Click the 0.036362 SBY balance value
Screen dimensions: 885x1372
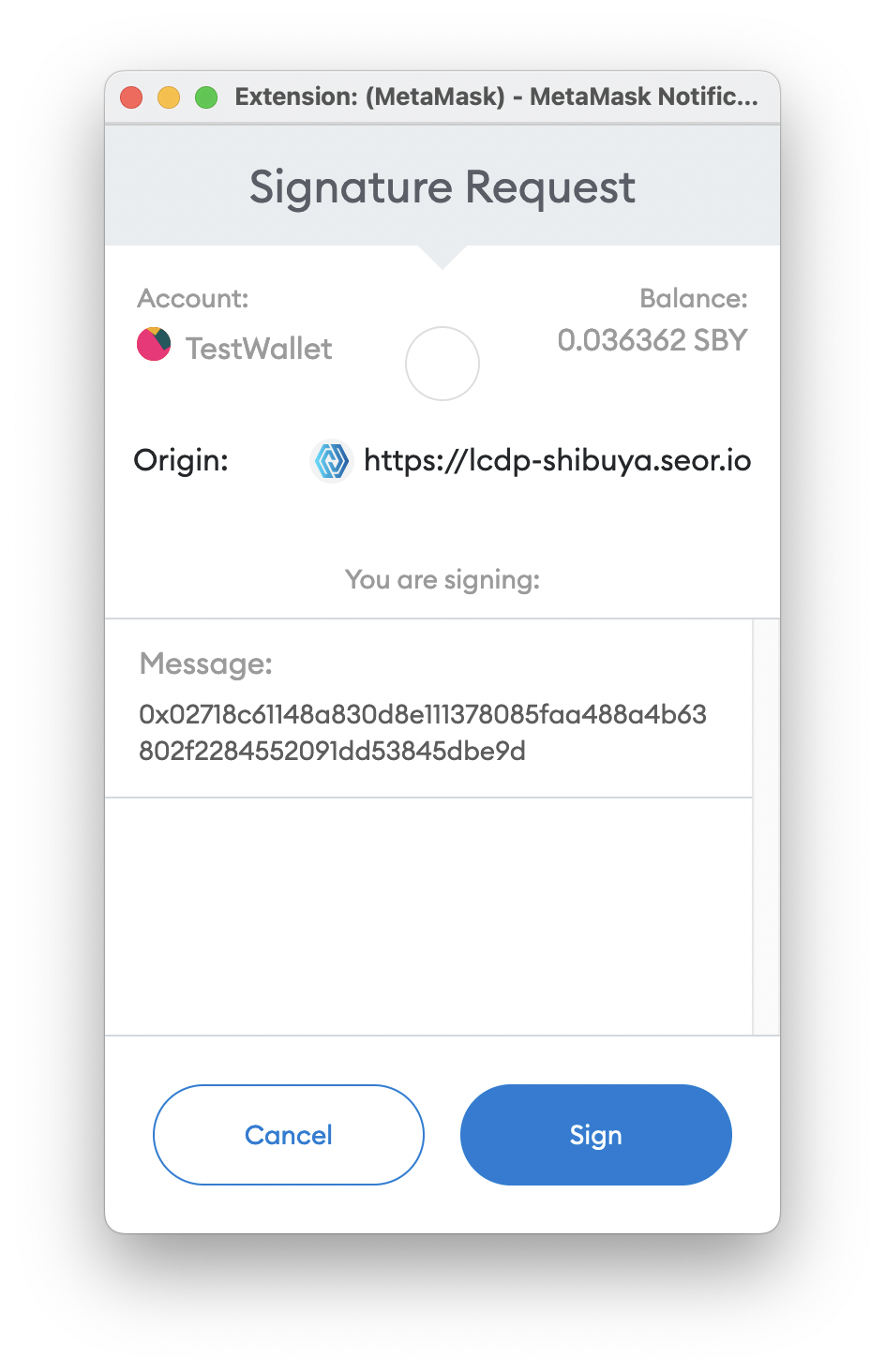[x=652, y=340]
